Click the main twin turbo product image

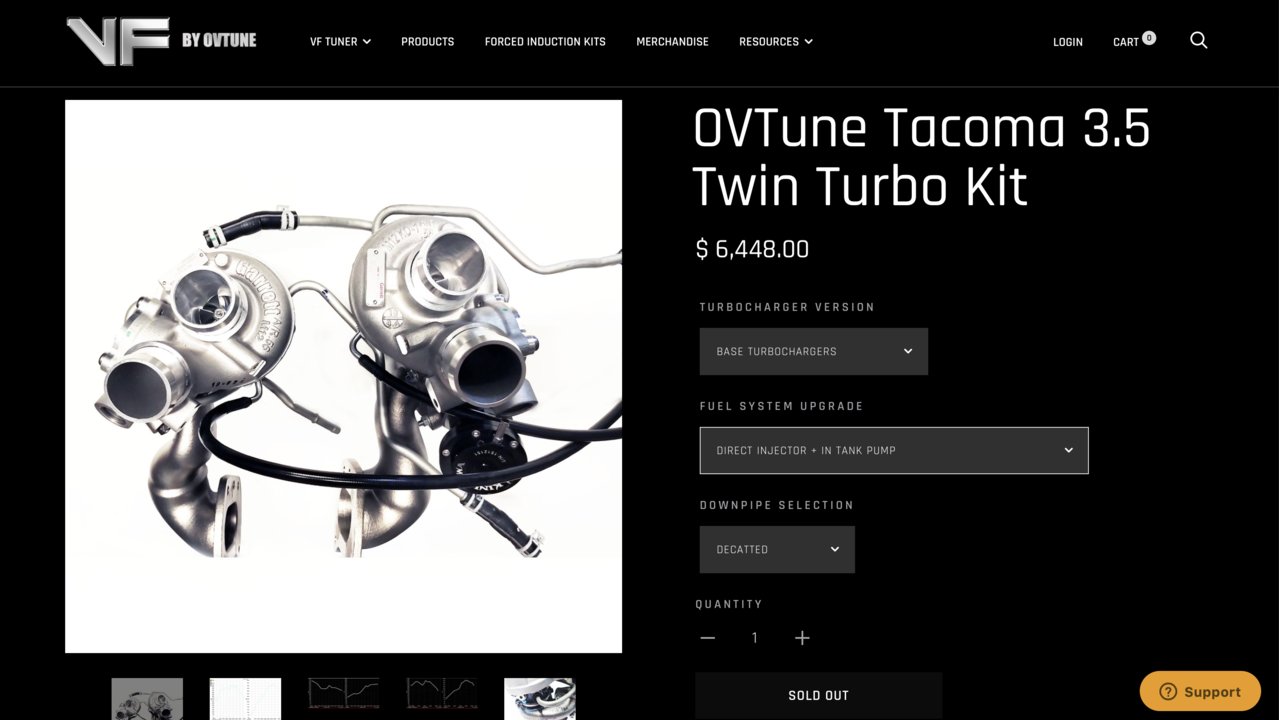[x=343, y=376]
